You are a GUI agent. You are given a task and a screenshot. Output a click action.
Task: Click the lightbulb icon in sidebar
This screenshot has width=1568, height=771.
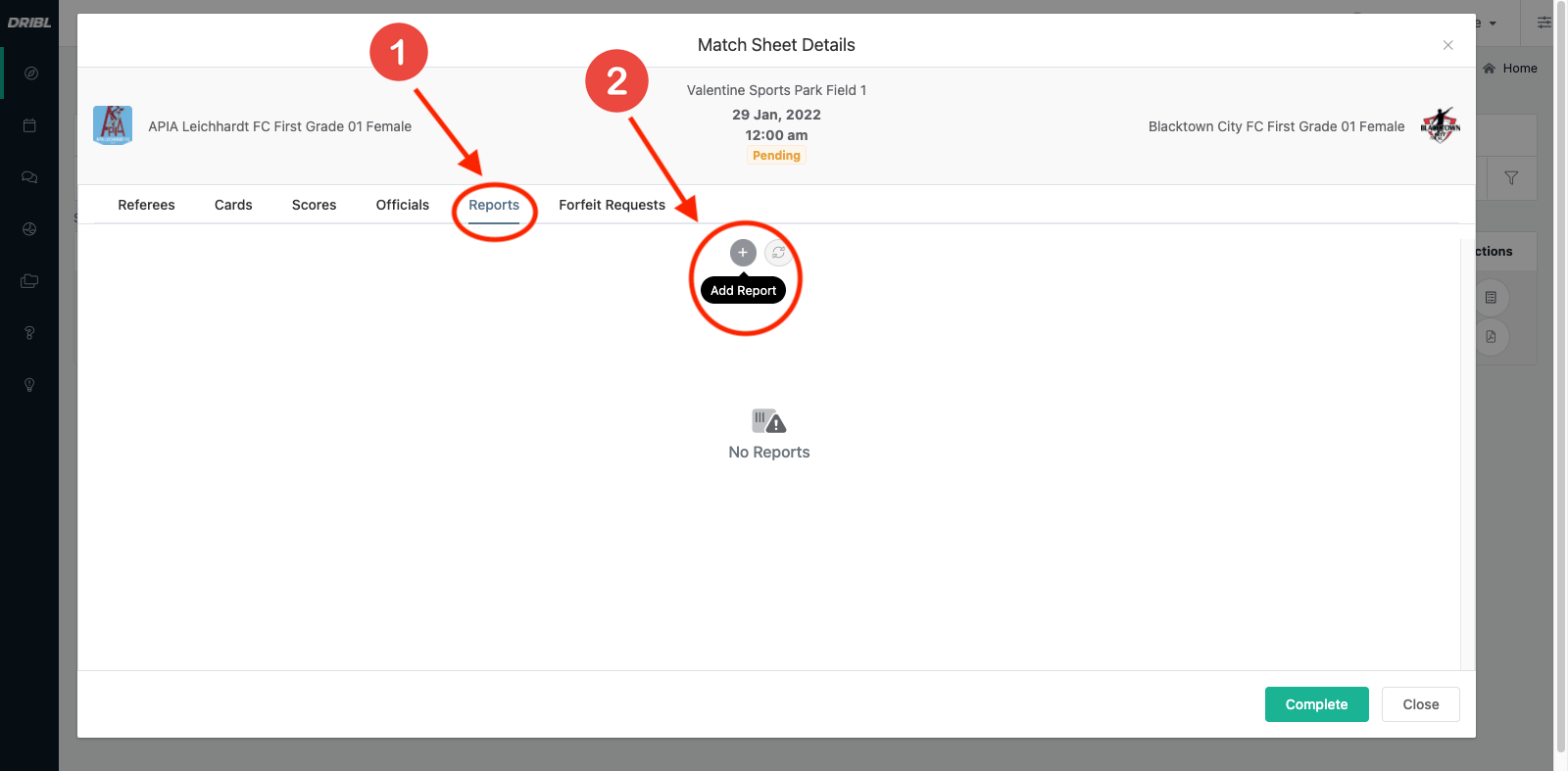pos(30,385)
